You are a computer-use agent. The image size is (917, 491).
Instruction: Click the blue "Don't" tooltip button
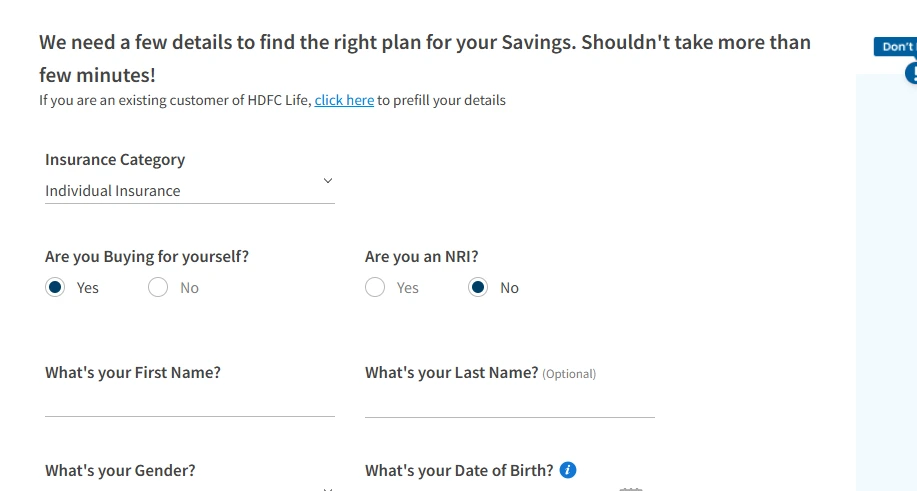[895, 47]
